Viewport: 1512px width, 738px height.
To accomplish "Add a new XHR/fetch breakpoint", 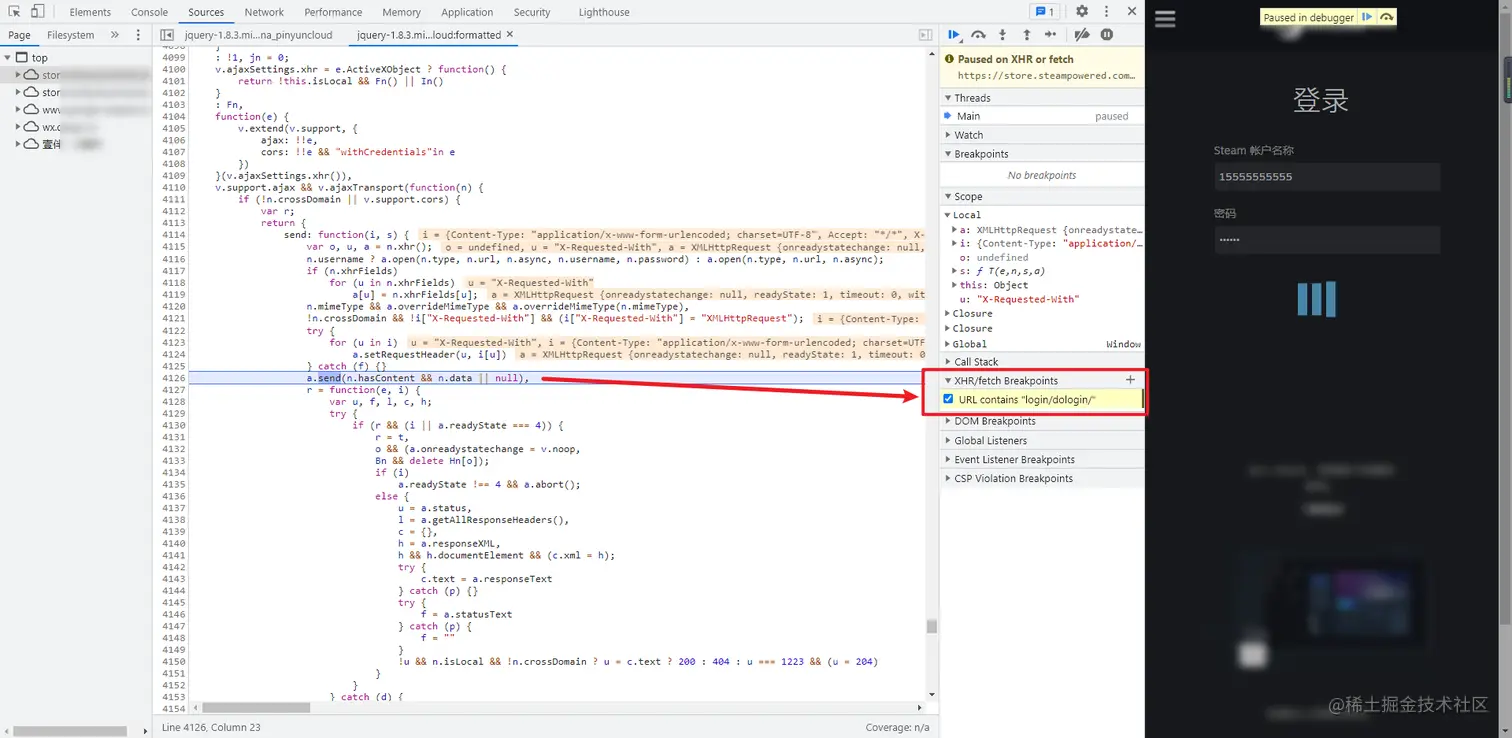I will [1130, 380].
